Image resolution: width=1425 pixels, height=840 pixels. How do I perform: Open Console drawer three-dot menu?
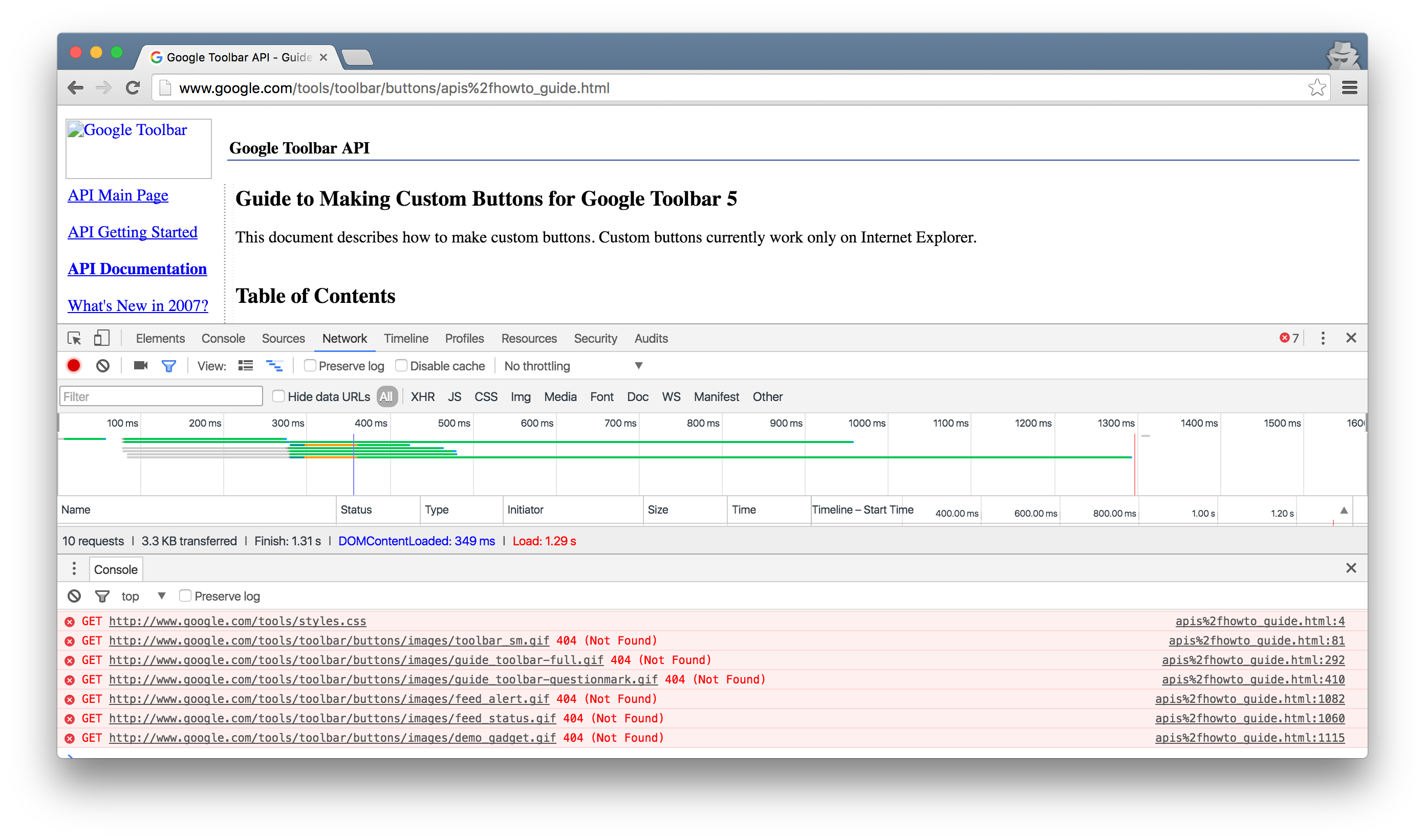click(74, 568)
